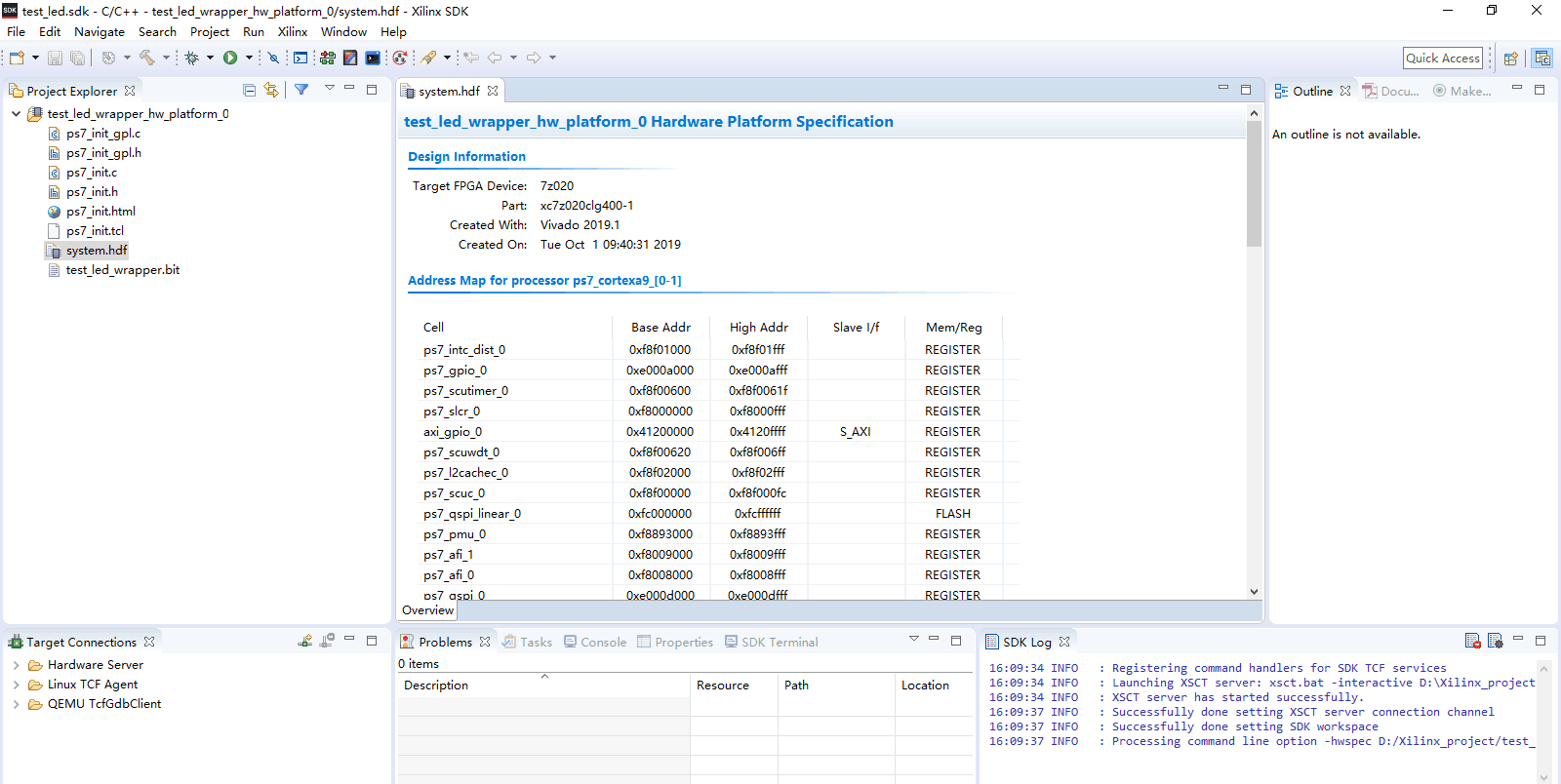
Task: Open Project Explorer View Menu triangle
Action: tap(330, 89)
